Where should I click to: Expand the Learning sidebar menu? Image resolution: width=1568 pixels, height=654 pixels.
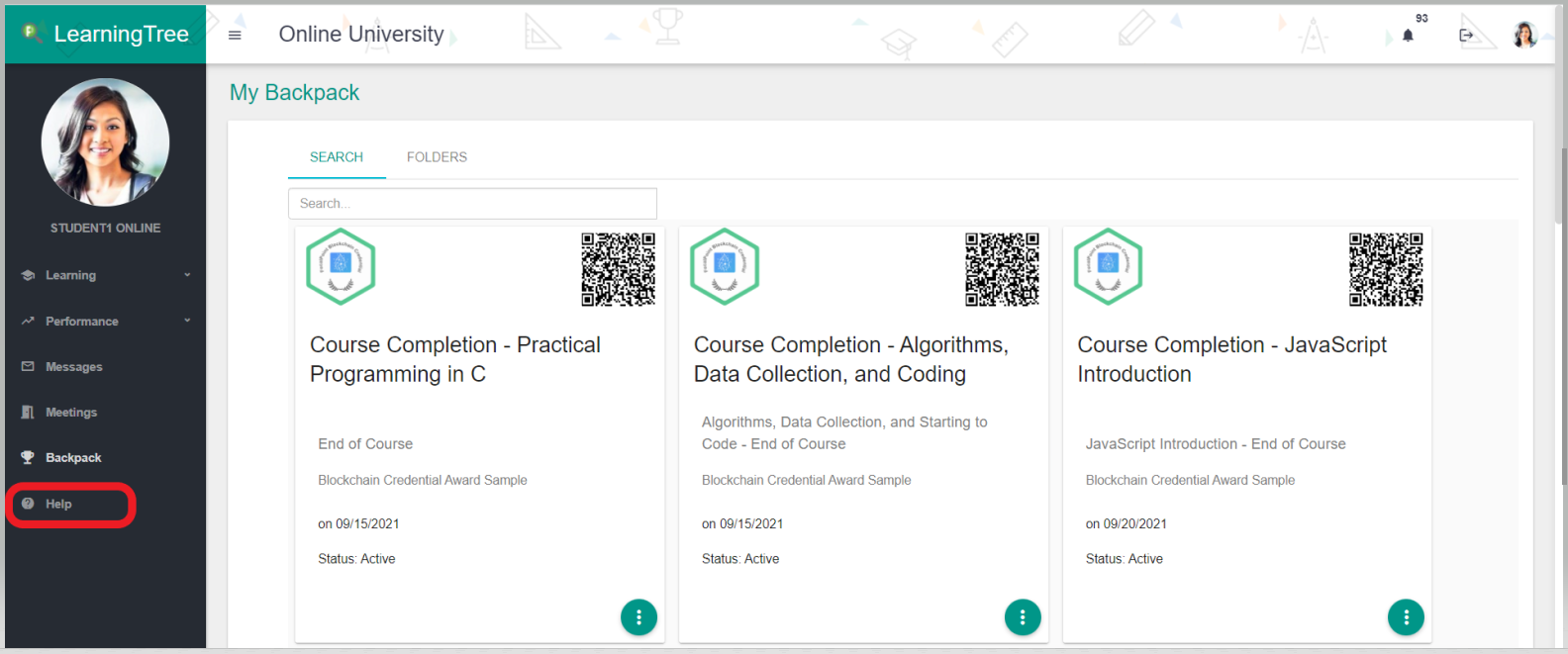coord(105,275)
